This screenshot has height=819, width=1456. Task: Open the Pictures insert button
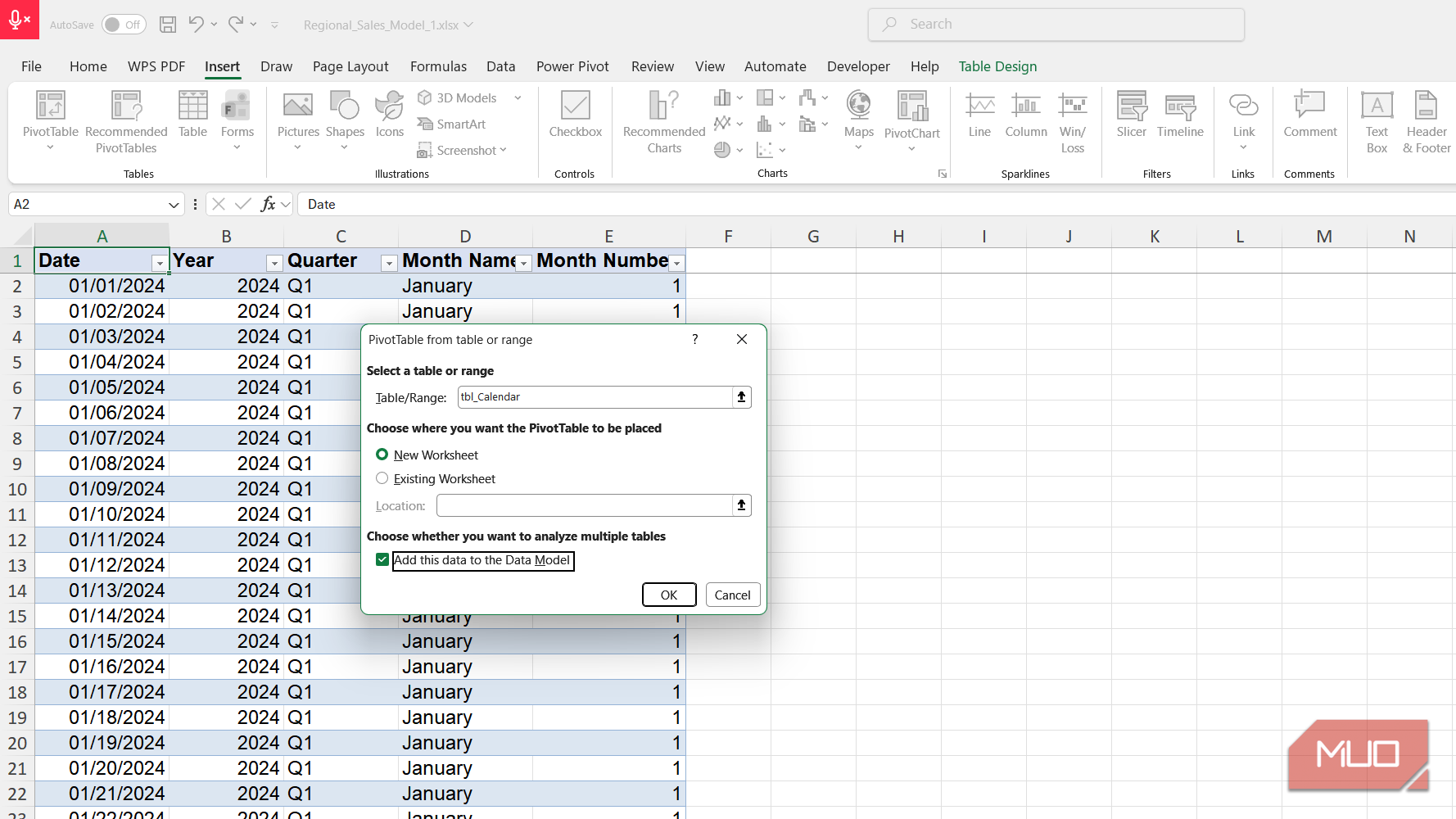[298, 120]
